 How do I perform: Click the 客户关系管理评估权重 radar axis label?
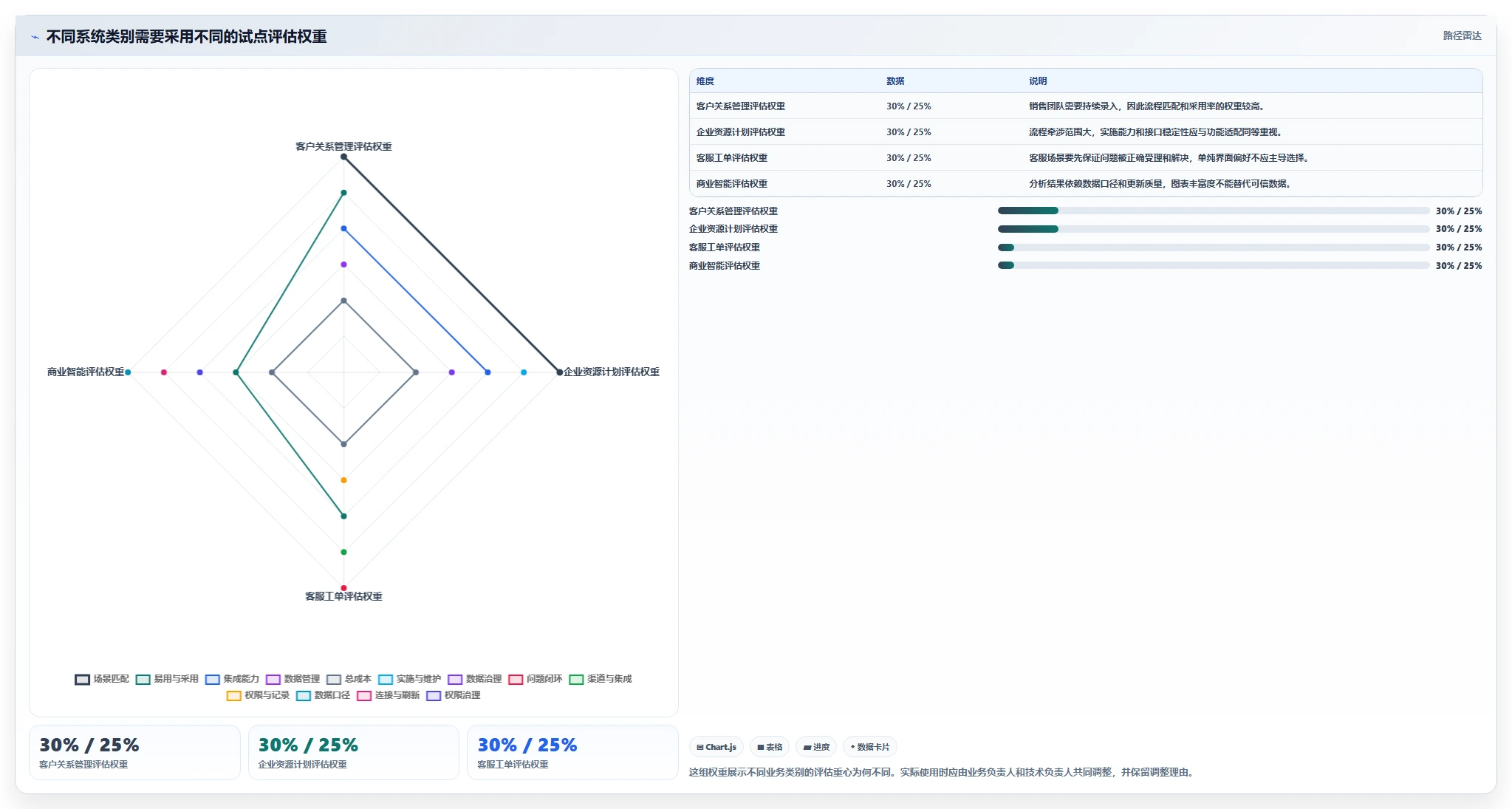(x=343, y=146)
